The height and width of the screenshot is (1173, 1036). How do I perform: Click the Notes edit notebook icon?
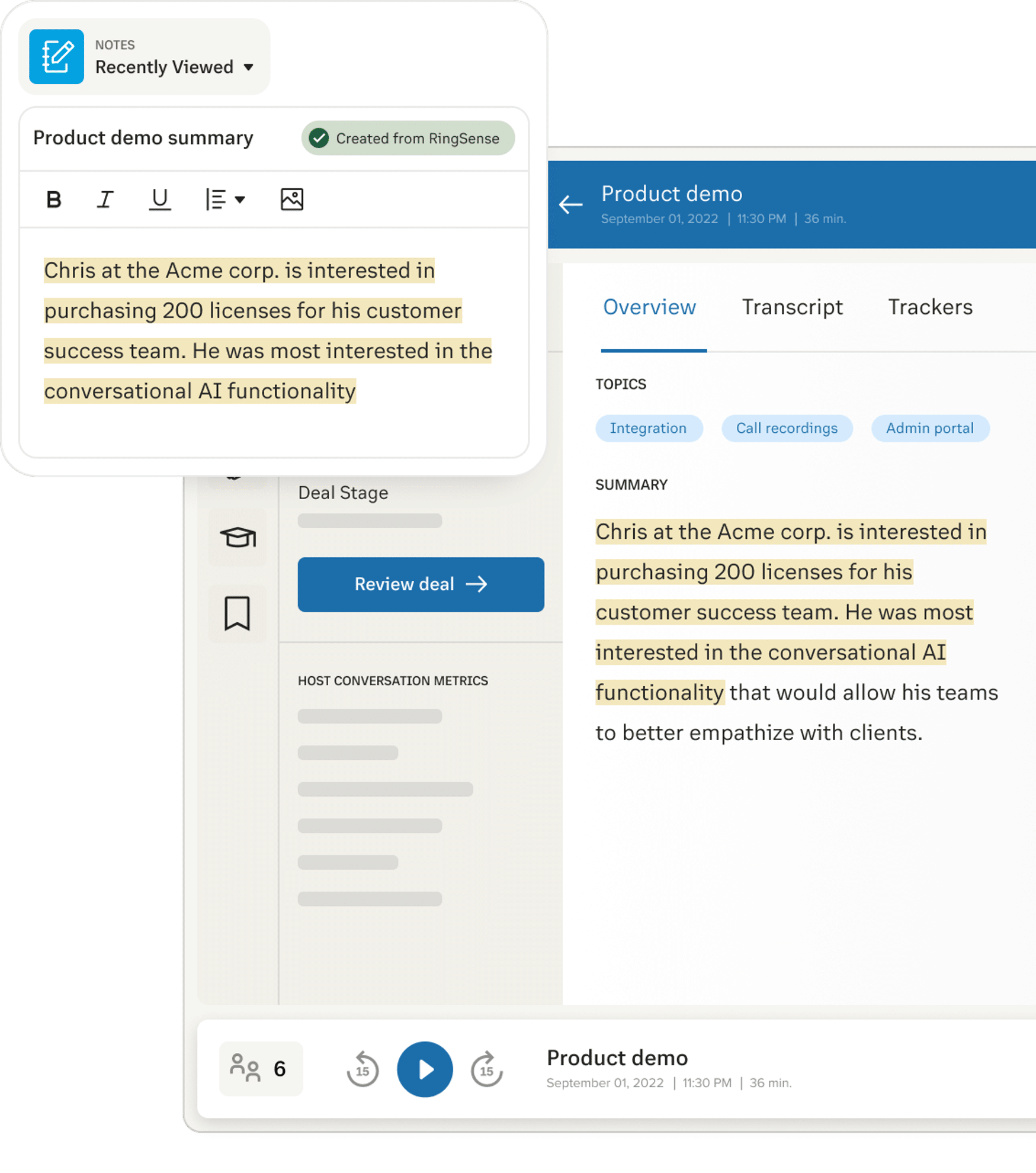coord(56,57)
